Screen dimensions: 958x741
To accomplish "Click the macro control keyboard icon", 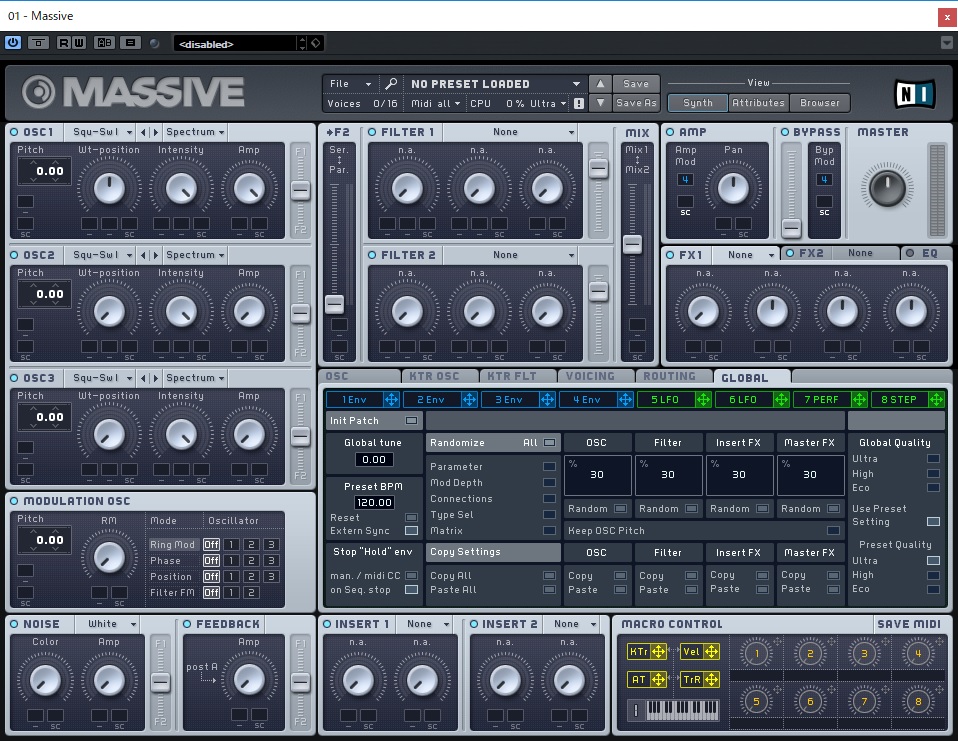I will coord(682,709).
